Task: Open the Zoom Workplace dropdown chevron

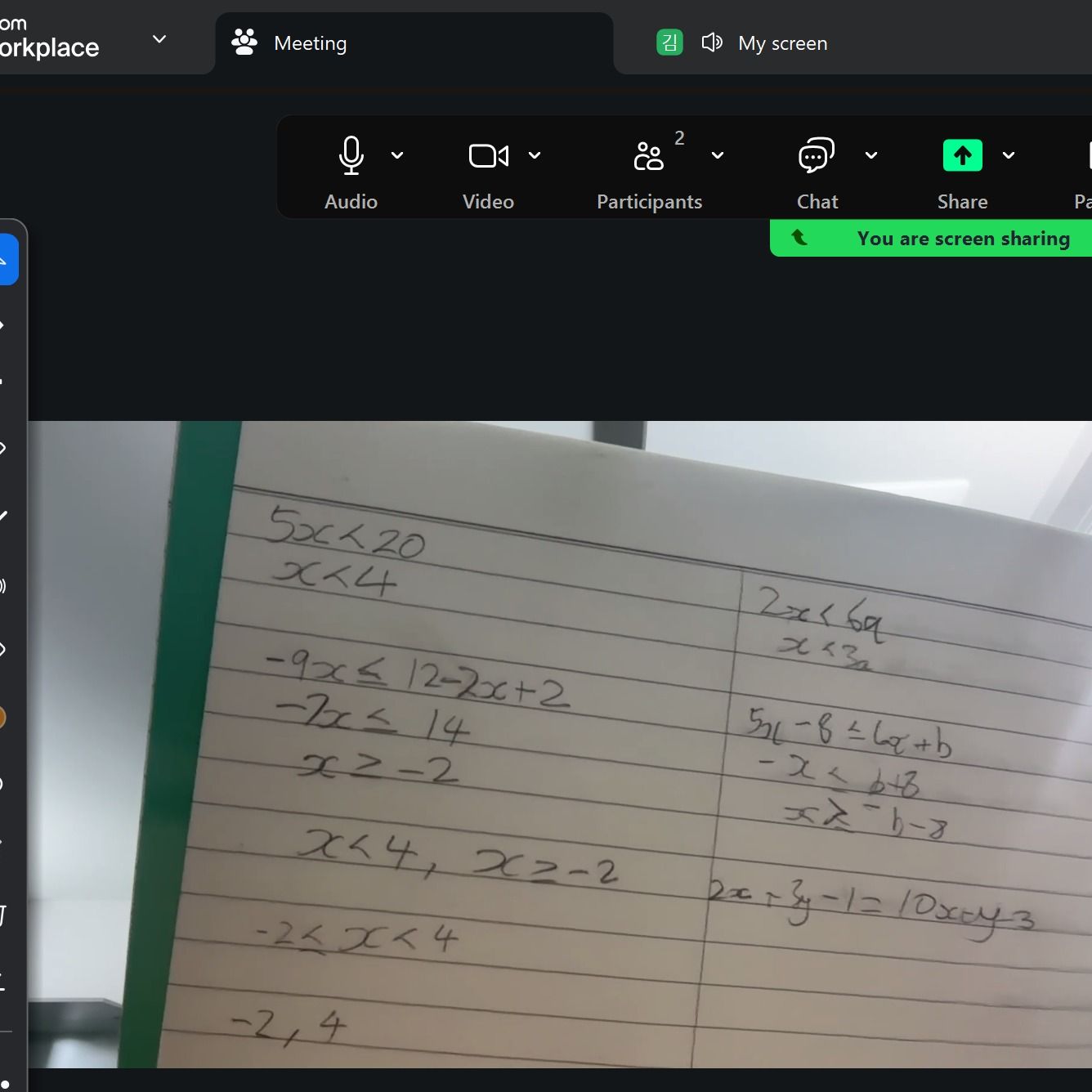Action: tap(159, 39)
